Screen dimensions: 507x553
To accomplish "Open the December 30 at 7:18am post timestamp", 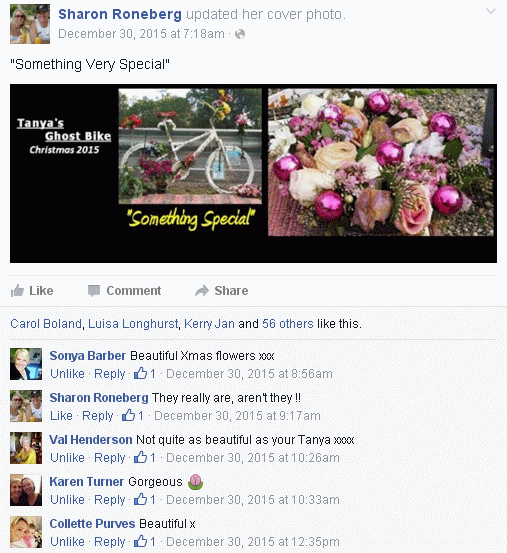I will [141, 34].
